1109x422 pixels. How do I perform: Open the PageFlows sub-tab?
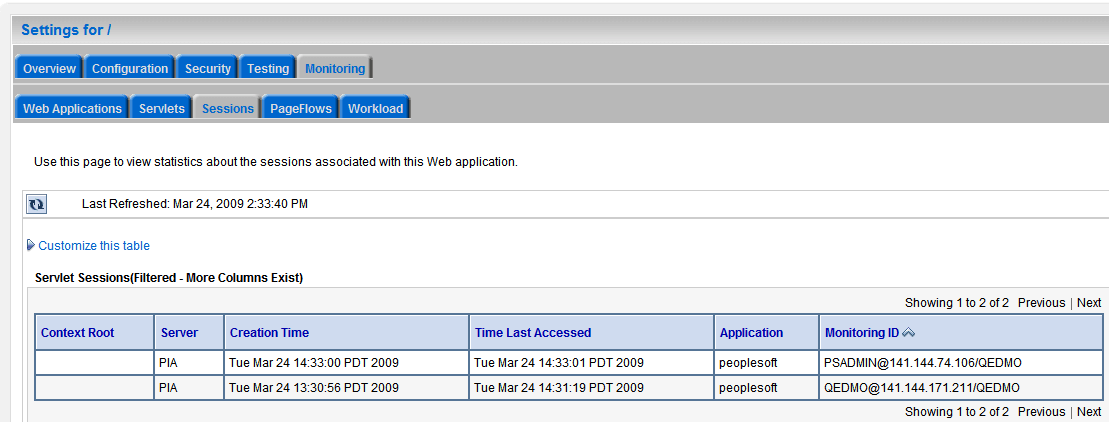301,109
